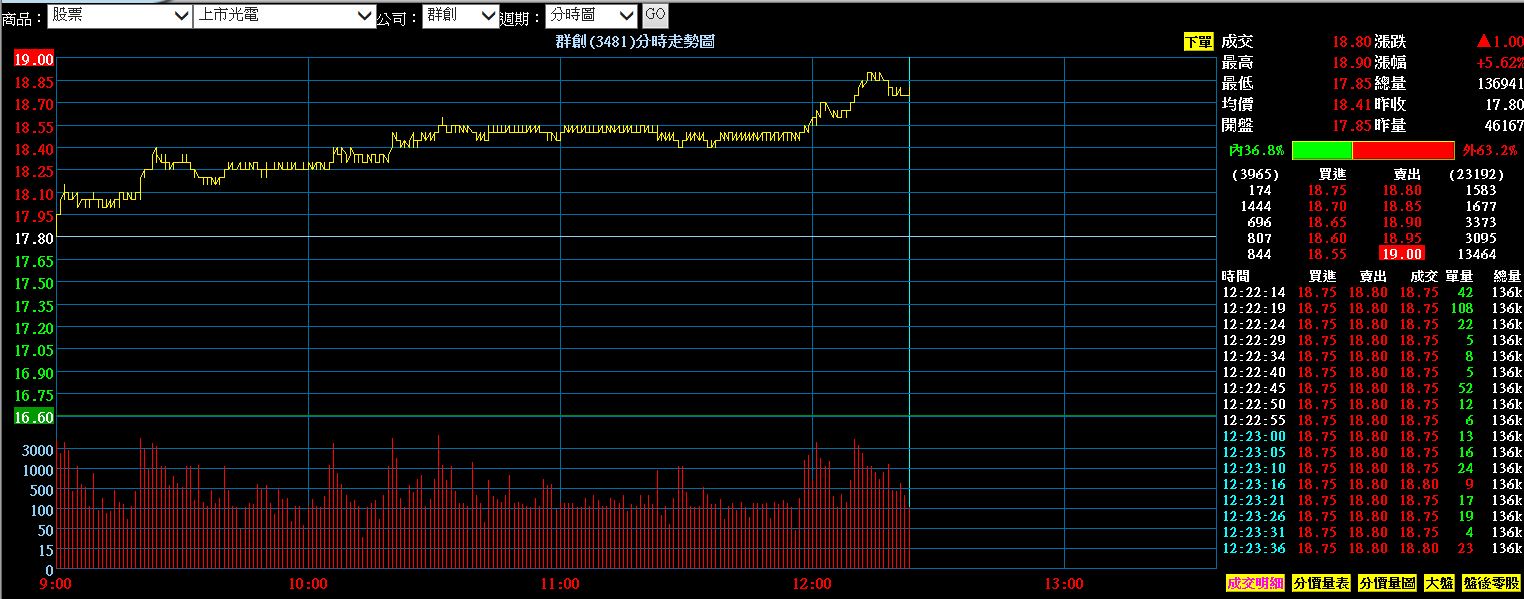Click the 18.75 best bid price
1524x599 pixels.
tap(1327, 190)
